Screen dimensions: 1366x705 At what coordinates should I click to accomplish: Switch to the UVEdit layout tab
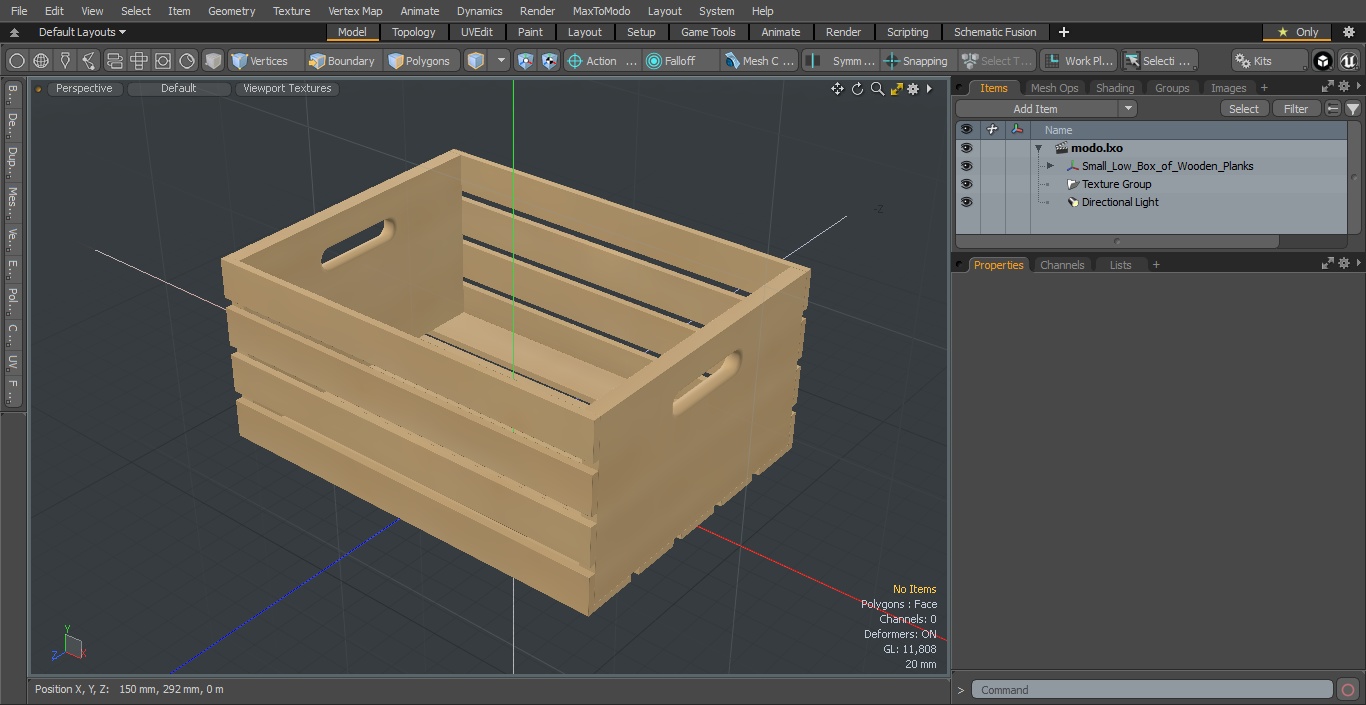pos(477,32)
